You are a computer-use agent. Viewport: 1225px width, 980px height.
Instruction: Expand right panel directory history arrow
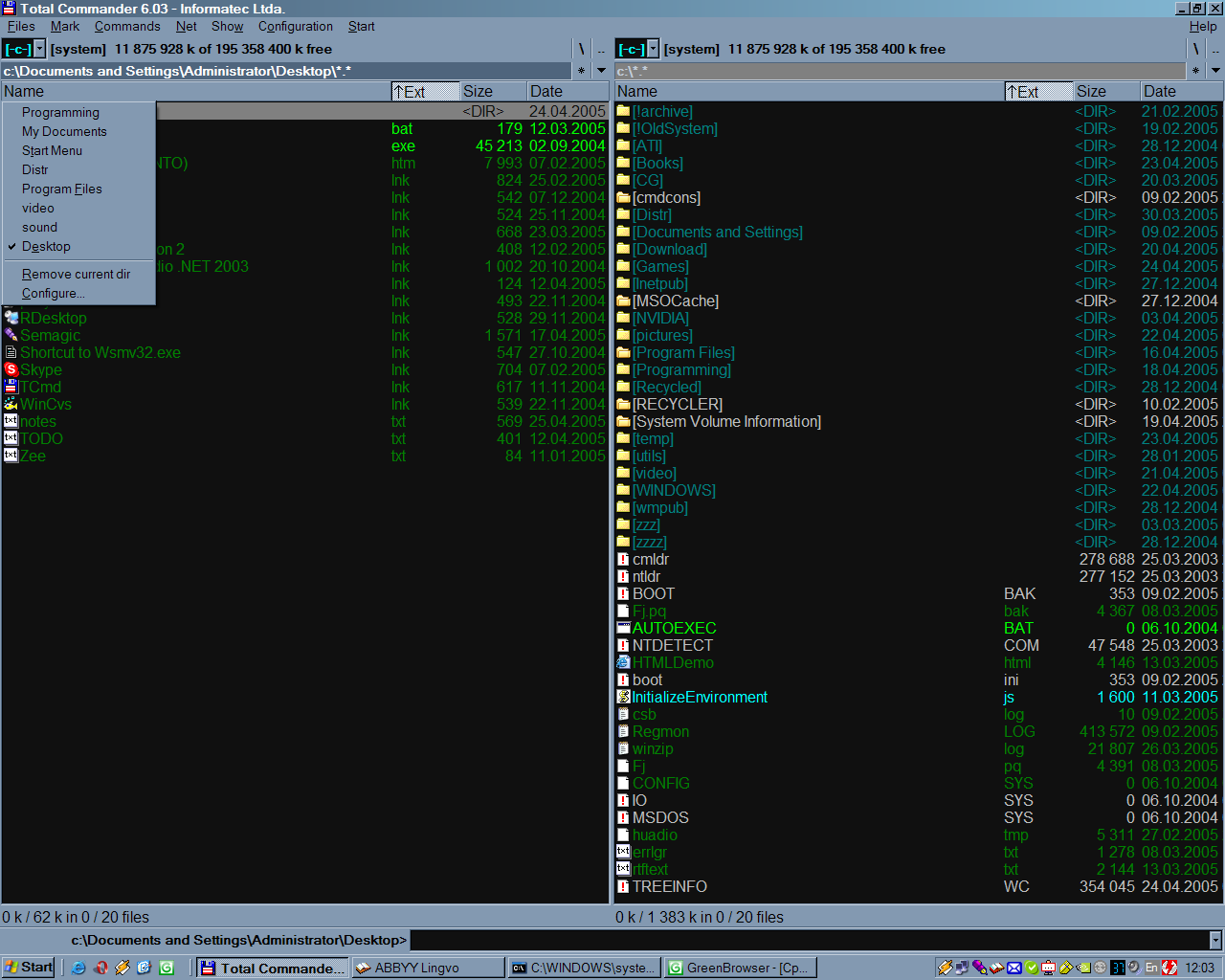pyautogui.click(x=1215, y=71)
